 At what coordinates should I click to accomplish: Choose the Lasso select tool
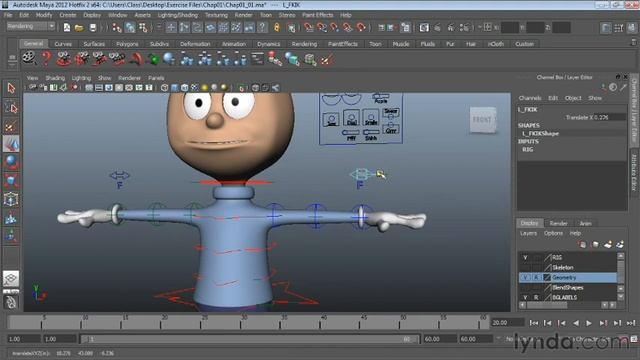[x=11, y=108]
